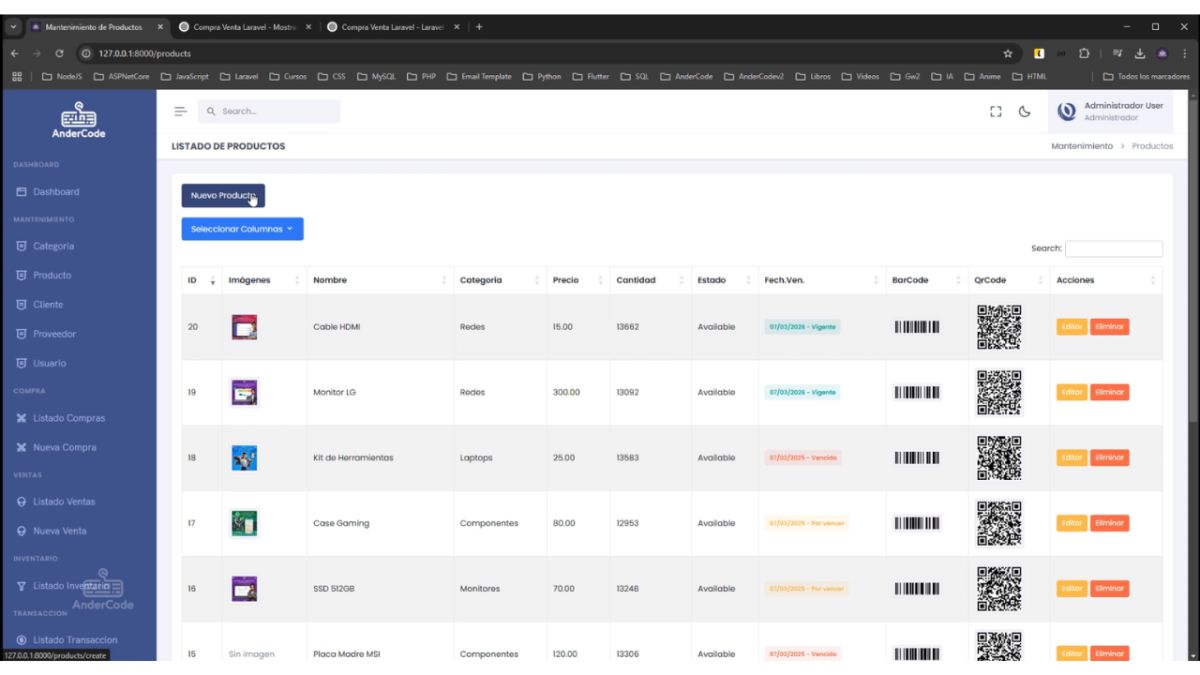Click the QR code of Cable HDMI
Screen dimensions: 1200x675
(x=998, y=327)
